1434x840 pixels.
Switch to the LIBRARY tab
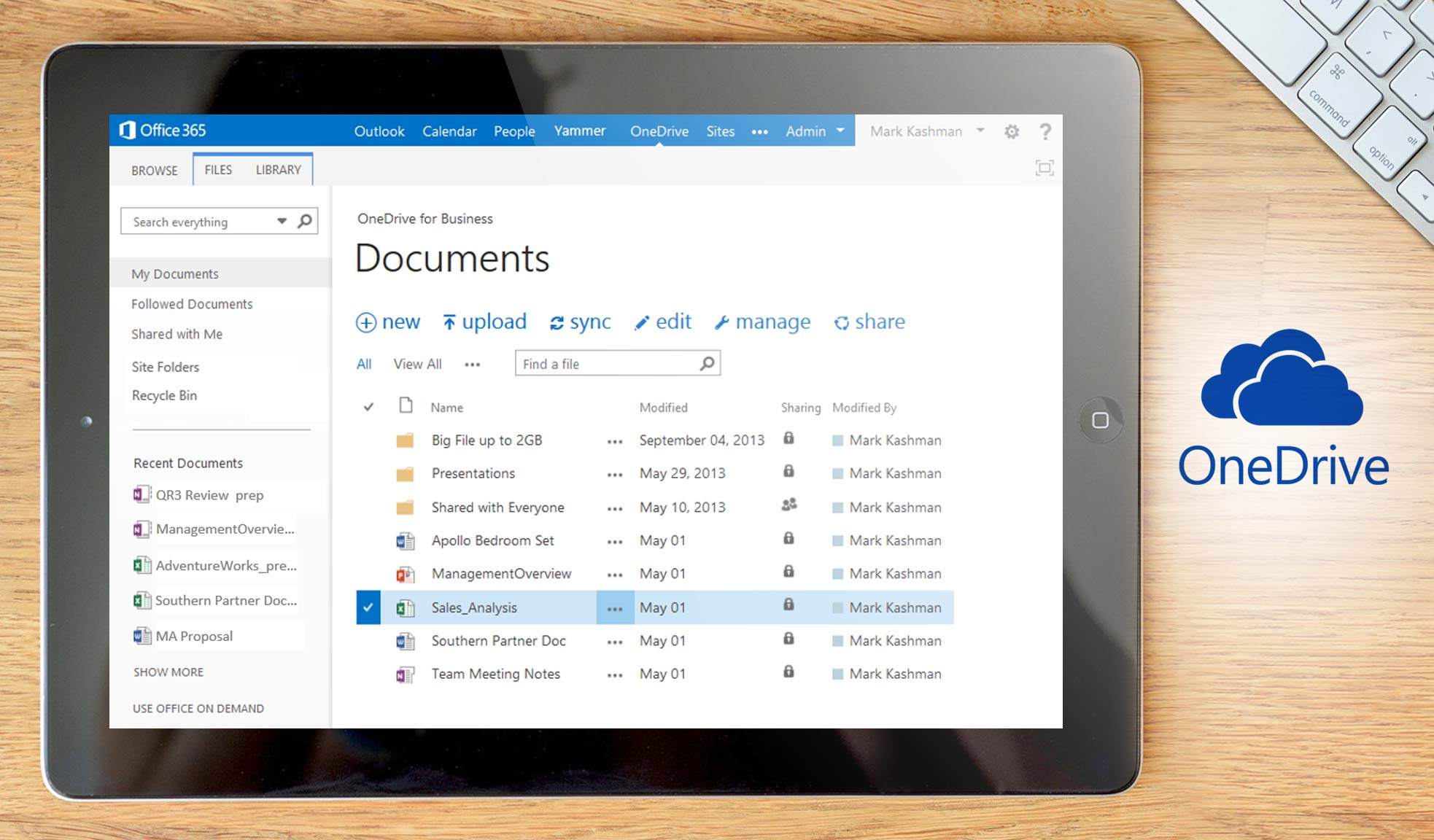point(278,169)
